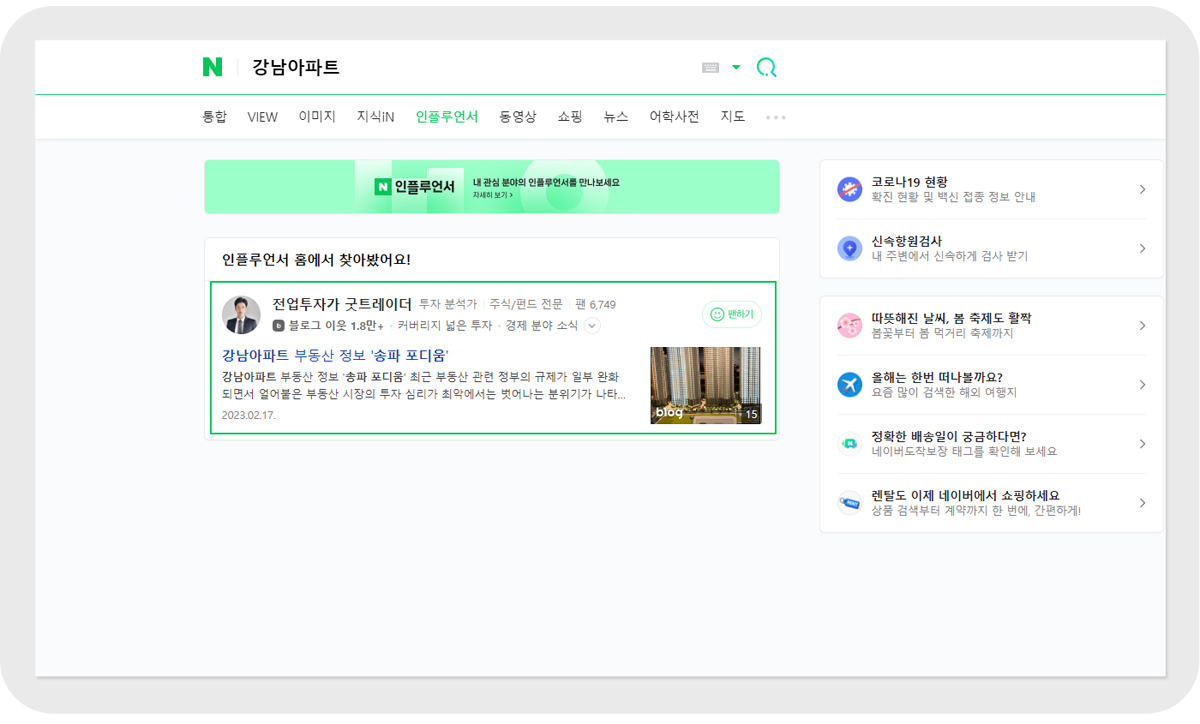Click the chevron on 코로나19 현황 row

pos(1142,190)
